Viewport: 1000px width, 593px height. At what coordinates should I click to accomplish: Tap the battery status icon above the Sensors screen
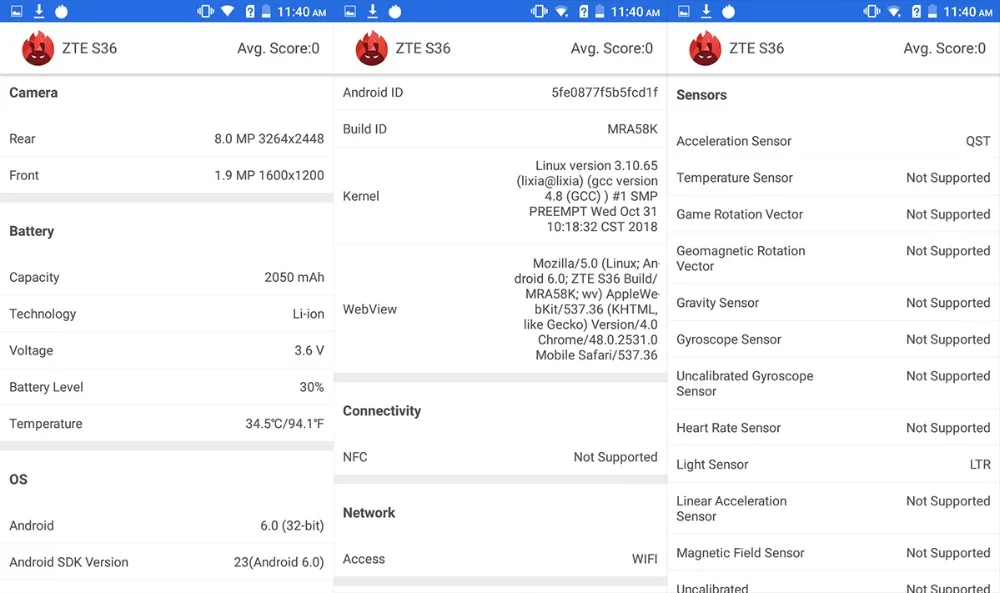[x=932, y=11]
